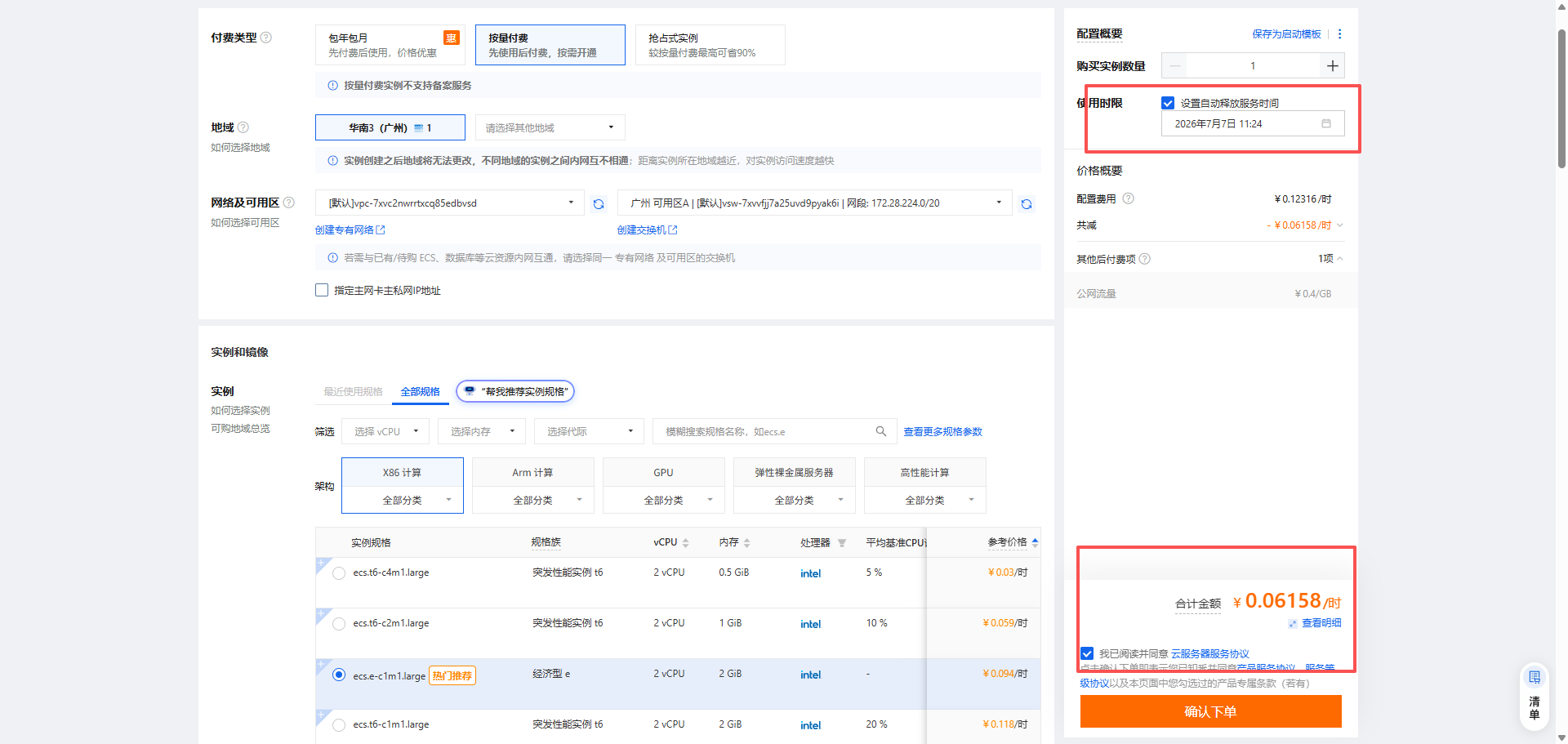
Task: Toggle 设置自动释放服务时间 checkbox
Action: (1168, 103)
